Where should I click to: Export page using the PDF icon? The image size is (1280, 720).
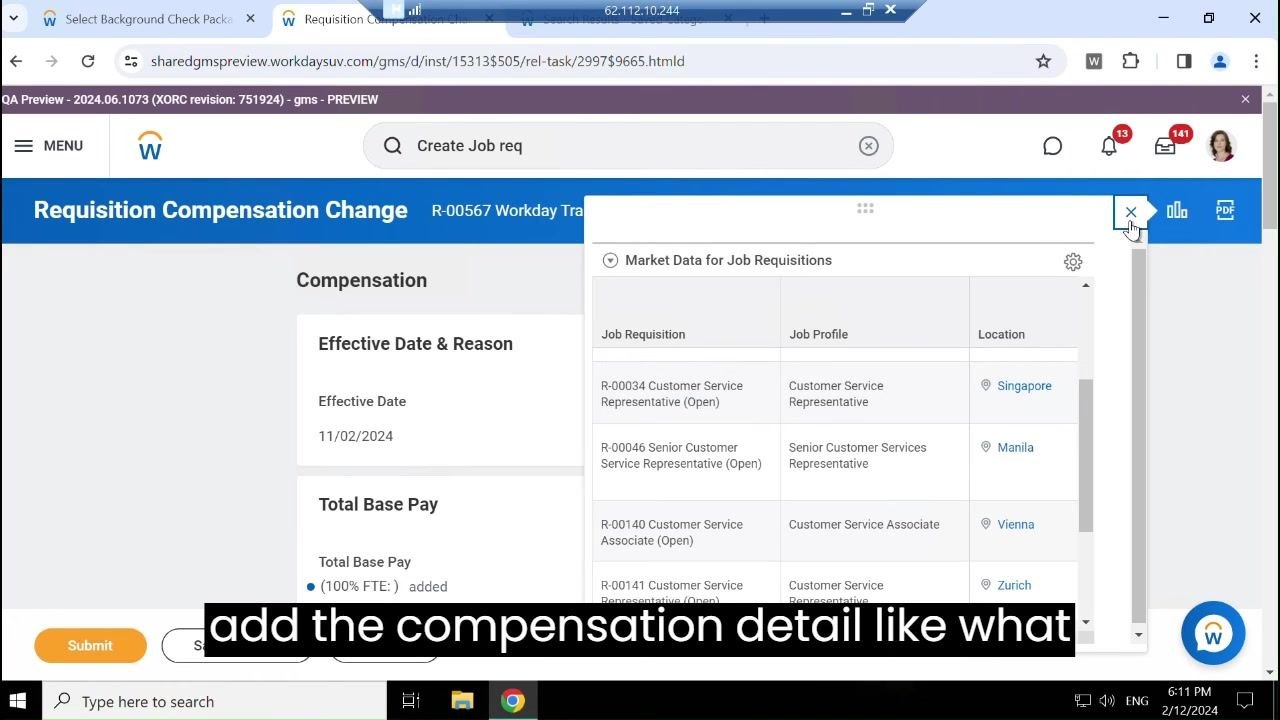point(1225,210)
